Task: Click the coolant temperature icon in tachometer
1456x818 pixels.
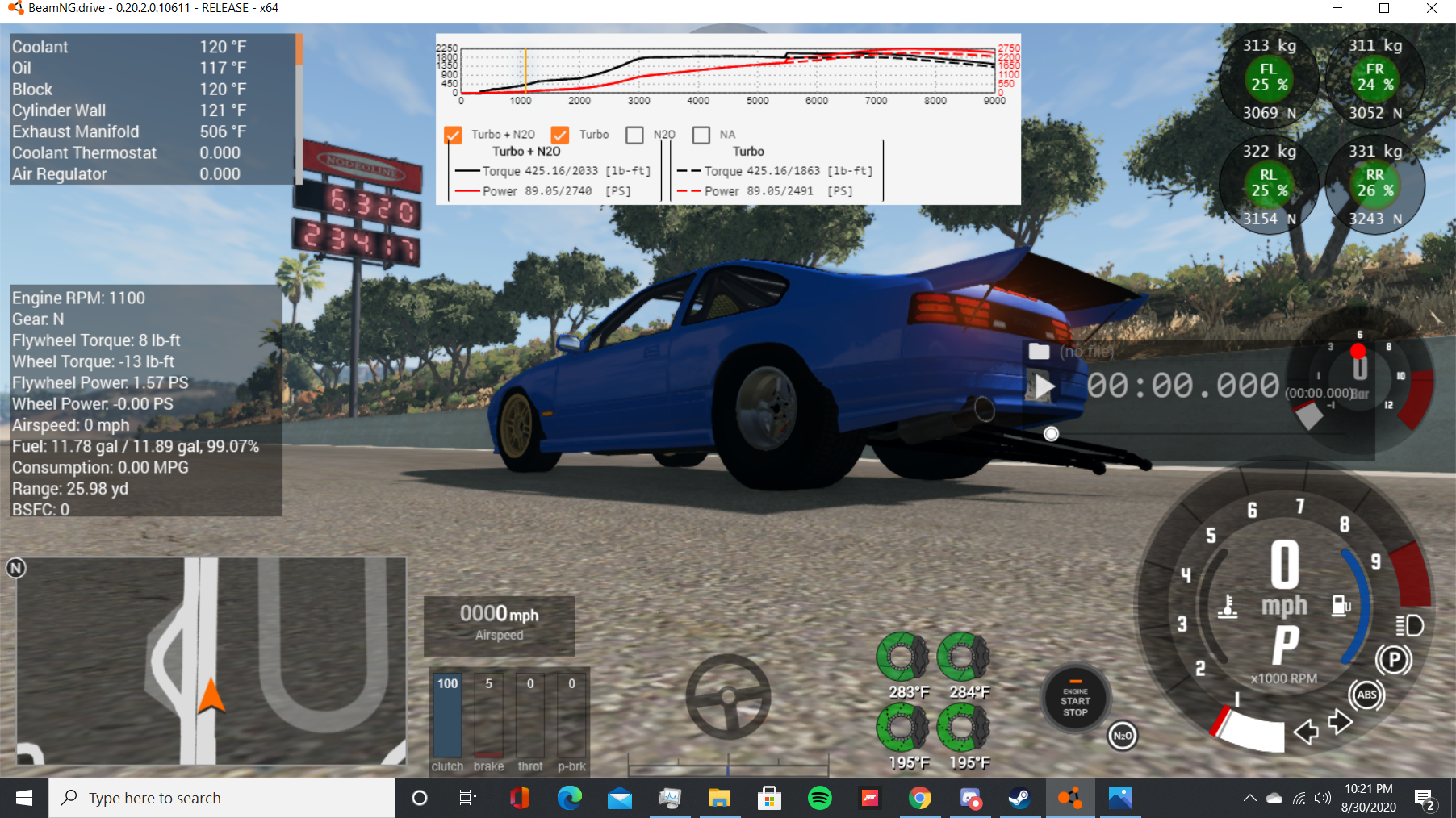Action: coord(1228,607)
